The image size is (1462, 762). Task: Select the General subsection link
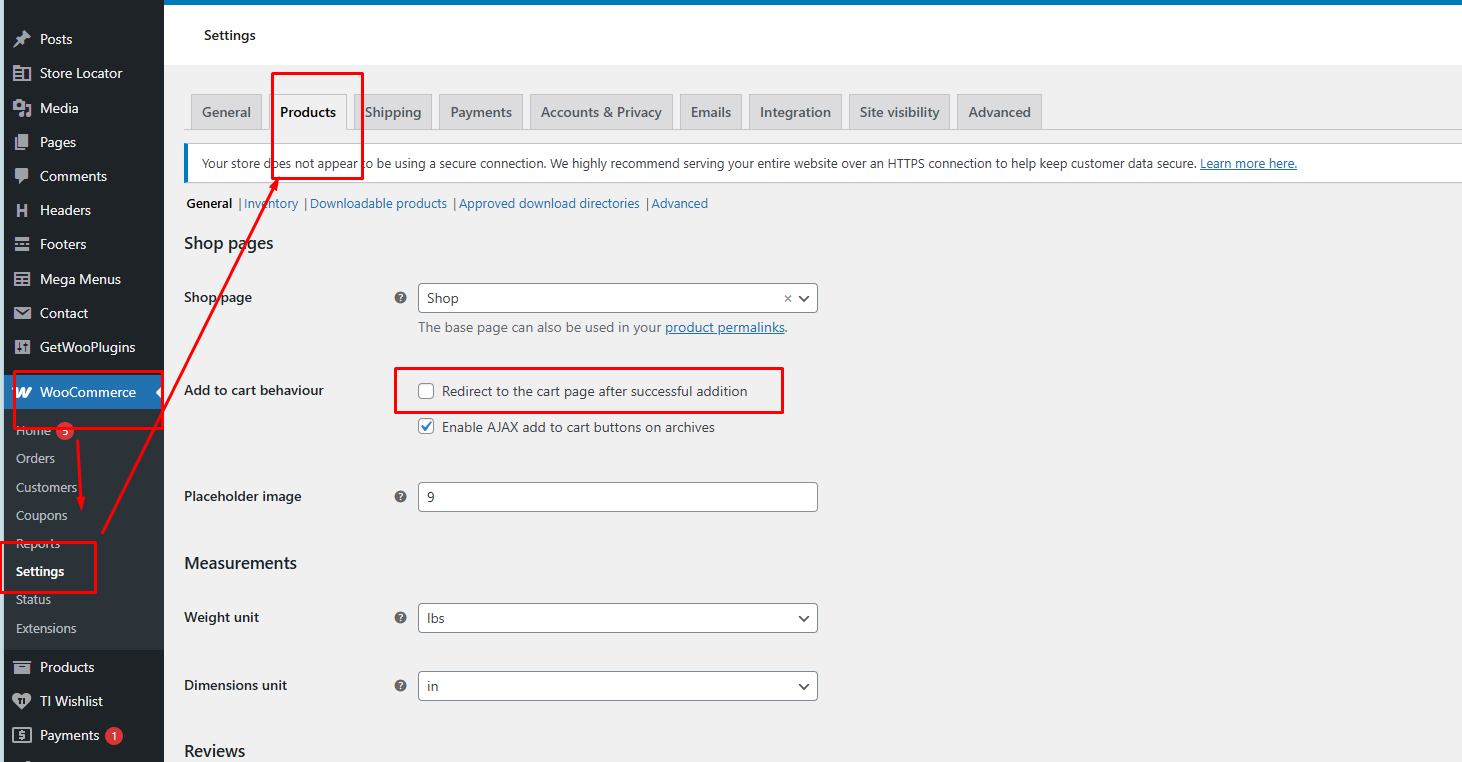click(x=209, y=203)
